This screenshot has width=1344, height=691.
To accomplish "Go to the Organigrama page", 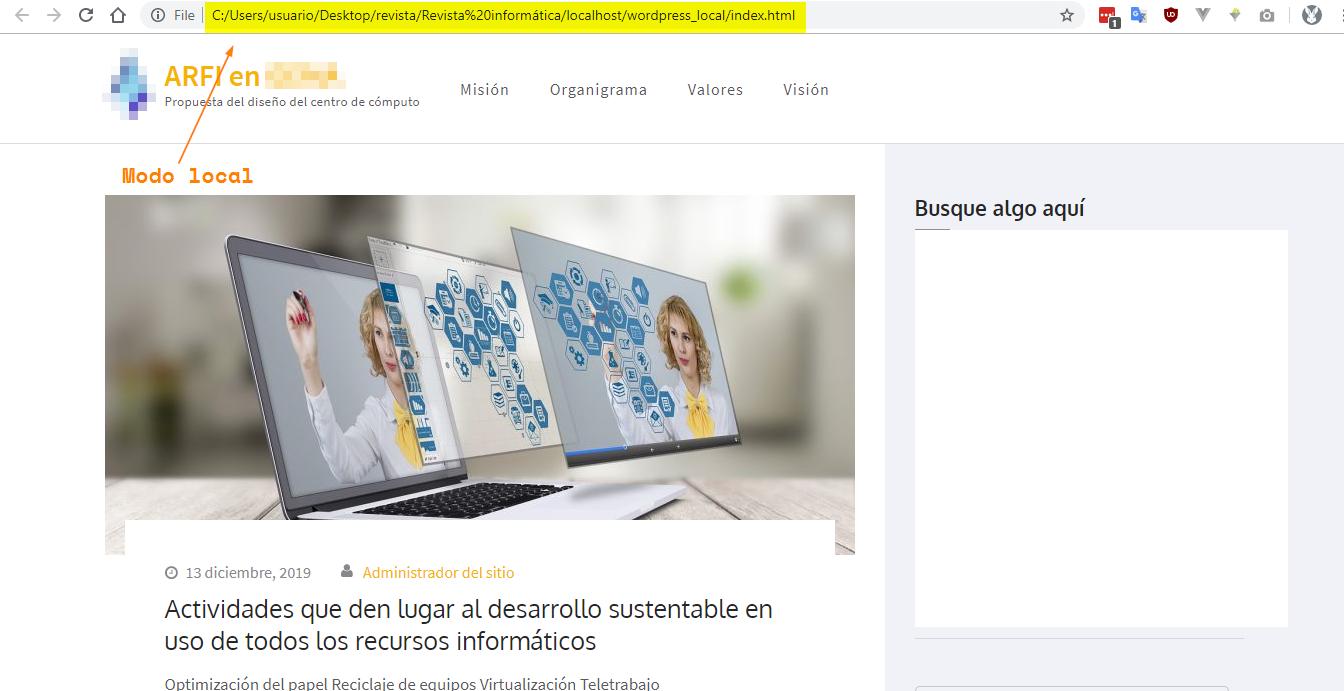I will (x=598, y=90).
